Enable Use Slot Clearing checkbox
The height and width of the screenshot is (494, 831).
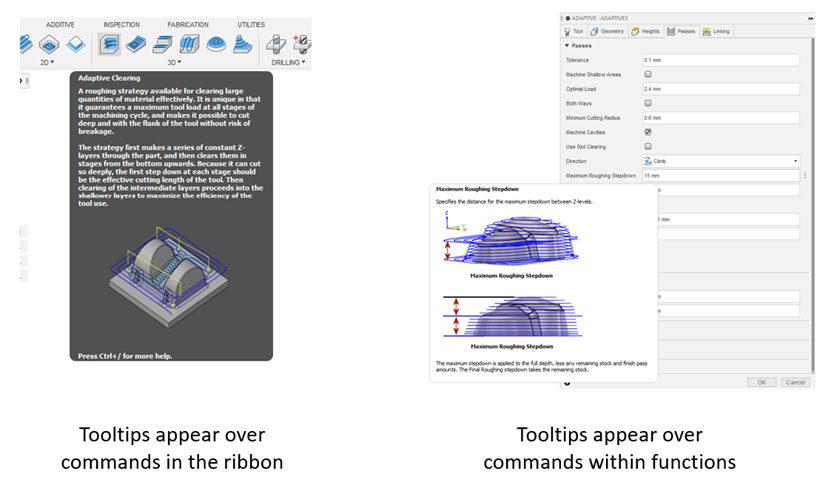pyautogui.click(x=648, y=146)
